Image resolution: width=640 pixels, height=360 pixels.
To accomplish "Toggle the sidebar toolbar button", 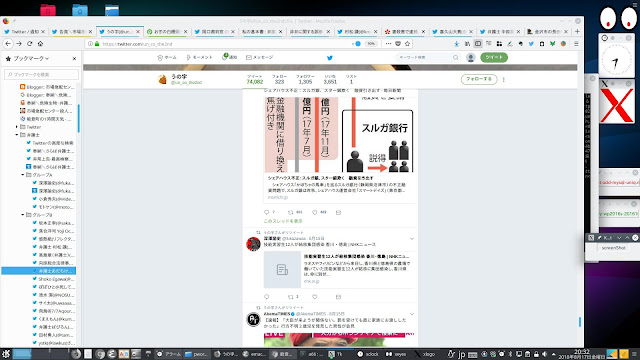I will coord(478,44).
